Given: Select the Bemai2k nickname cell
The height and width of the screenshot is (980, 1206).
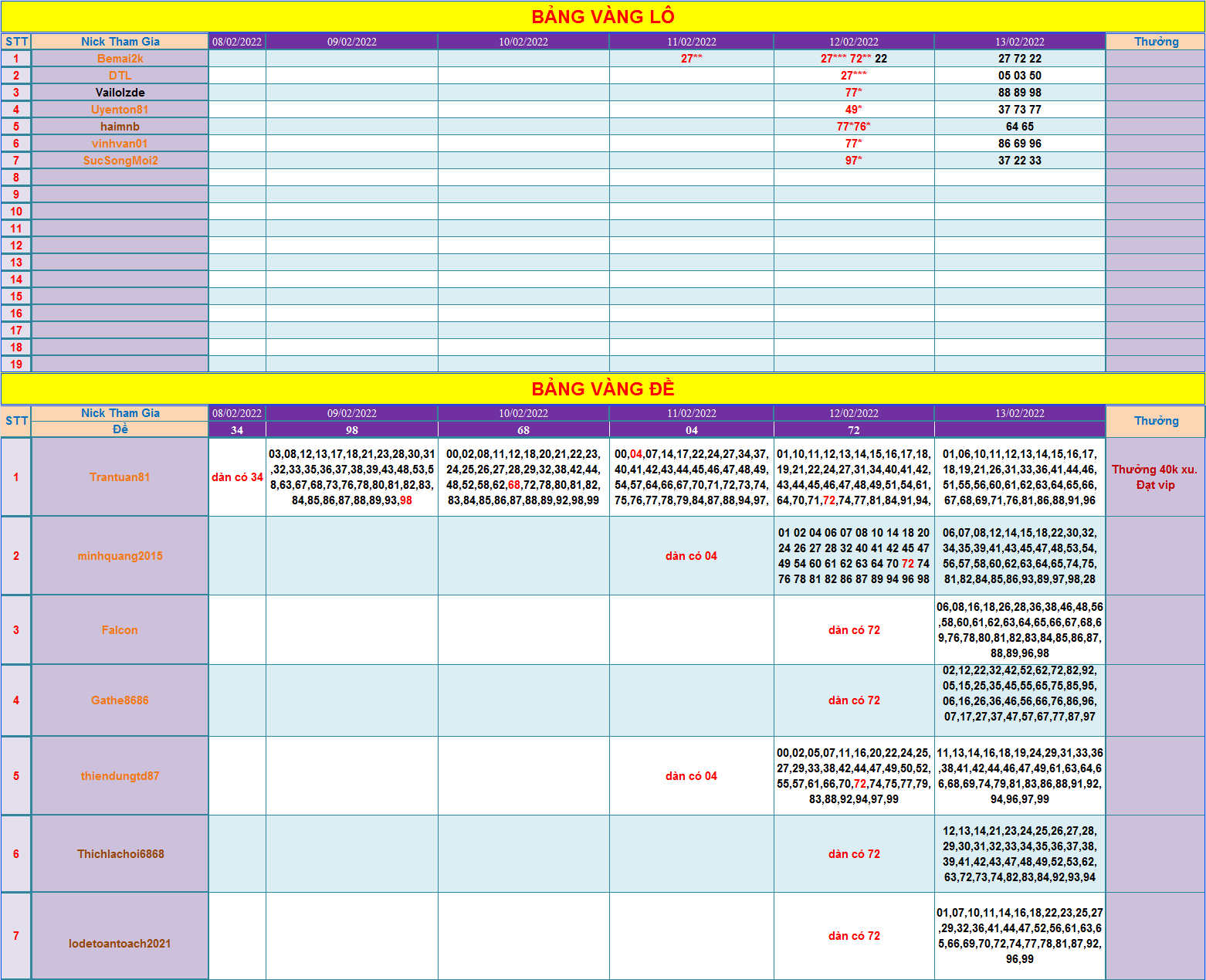Looking at the screenshot, I should coord(120,59).
